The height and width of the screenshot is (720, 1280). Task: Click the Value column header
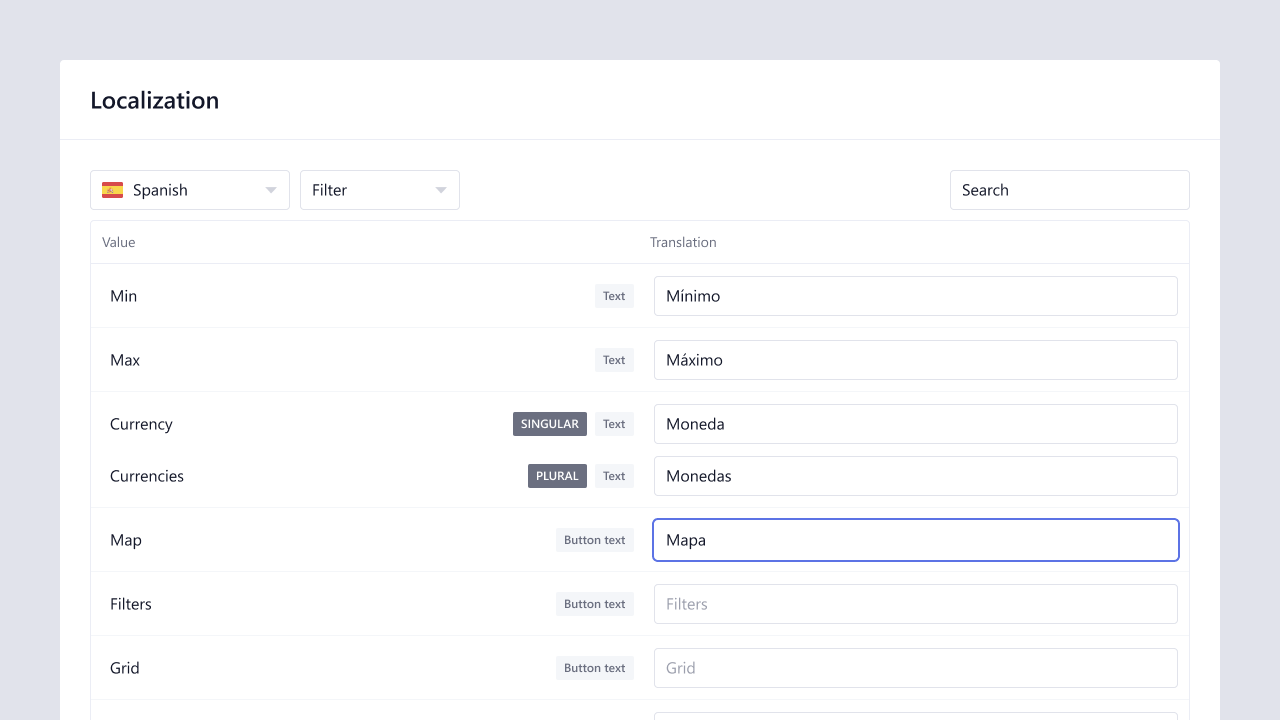pos(118,242)
